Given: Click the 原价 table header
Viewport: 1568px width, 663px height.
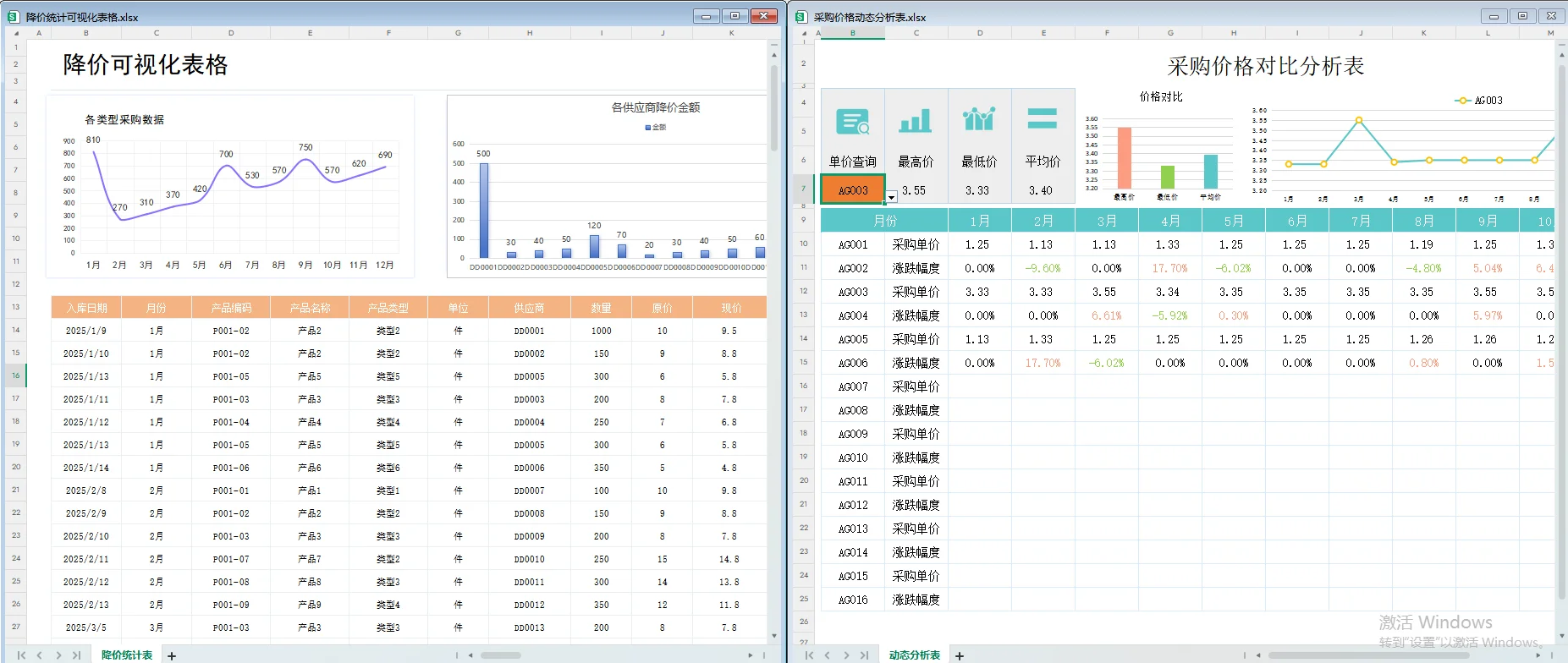Looking at the screenshot, I should pyautogui.click(x=662, y=308).
